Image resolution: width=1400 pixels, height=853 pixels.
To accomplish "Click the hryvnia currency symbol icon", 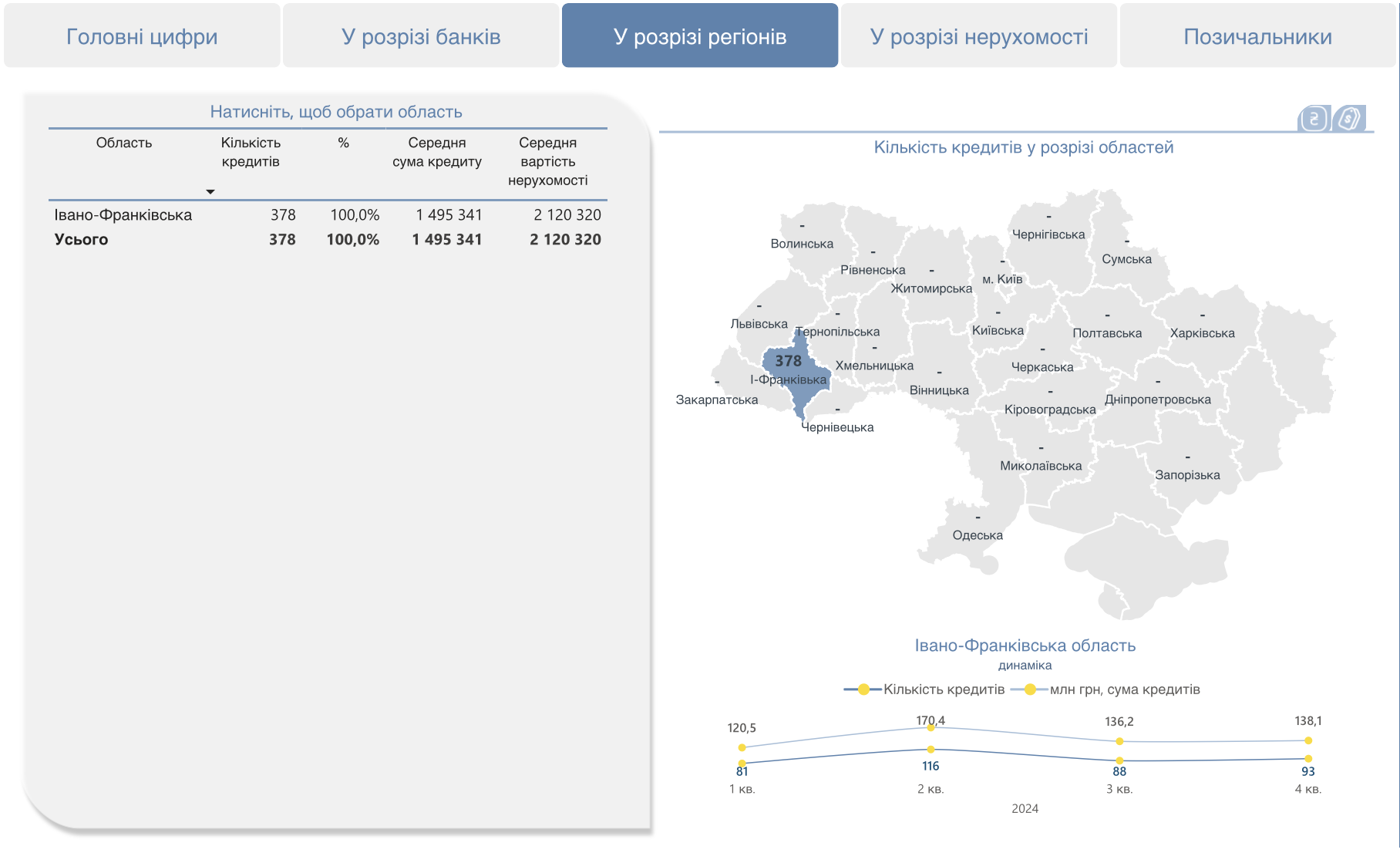I will pyautogui.click(x=1314, y=119).
